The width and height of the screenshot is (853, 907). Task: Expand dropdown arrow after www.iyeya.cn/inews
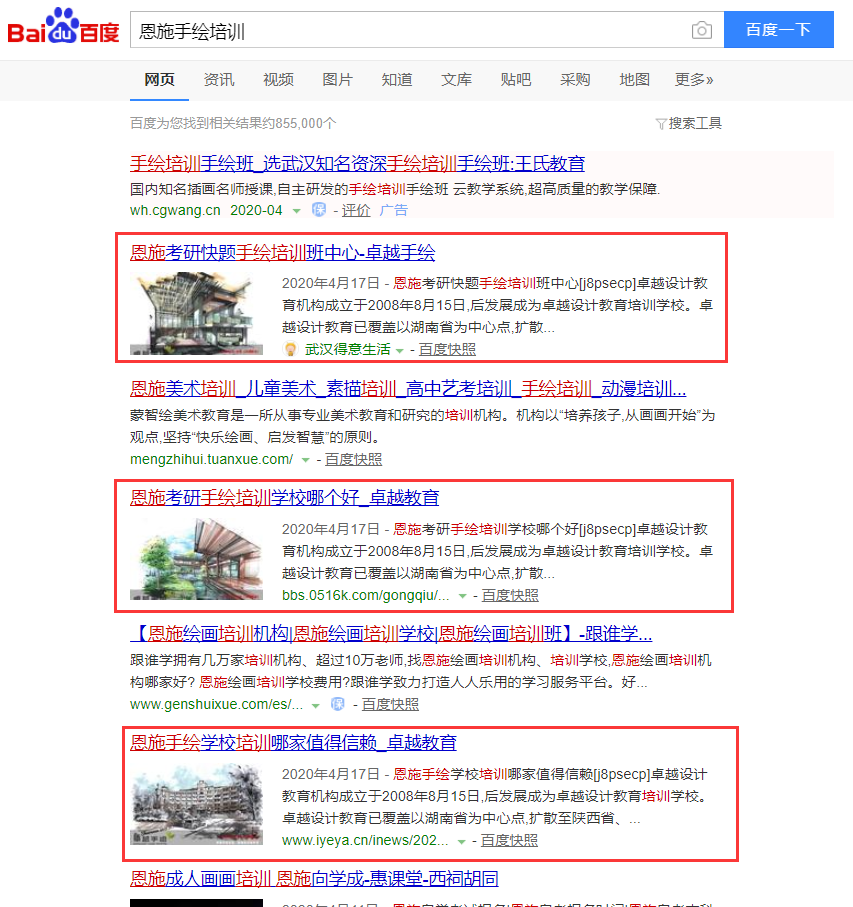point(461,842)
